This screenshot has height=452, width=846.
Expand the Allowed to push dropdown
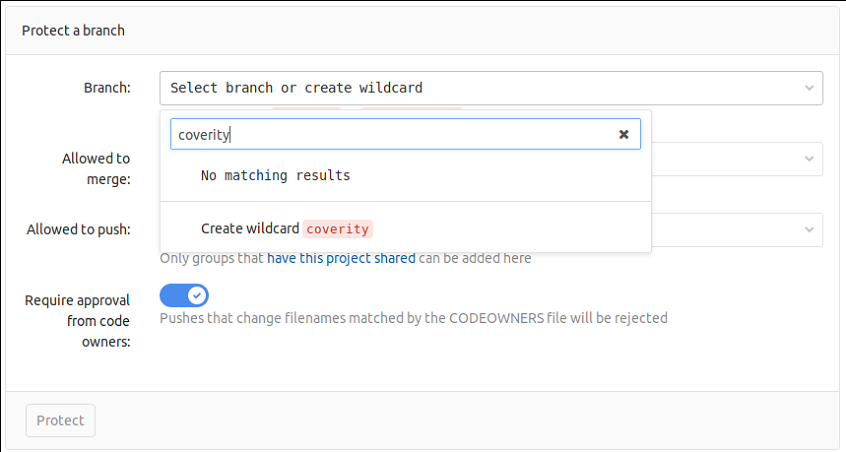[736, 229]
